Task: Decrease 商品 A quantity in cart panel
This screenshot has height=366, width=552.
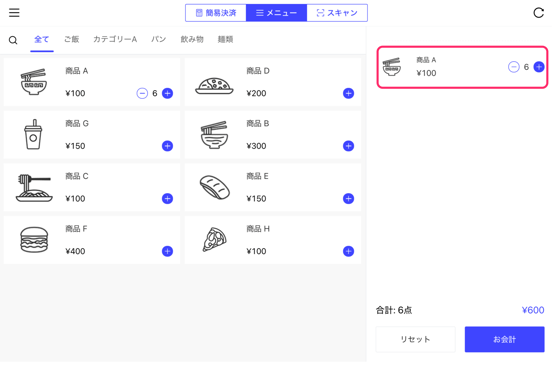Action: (x=514, y=67)
